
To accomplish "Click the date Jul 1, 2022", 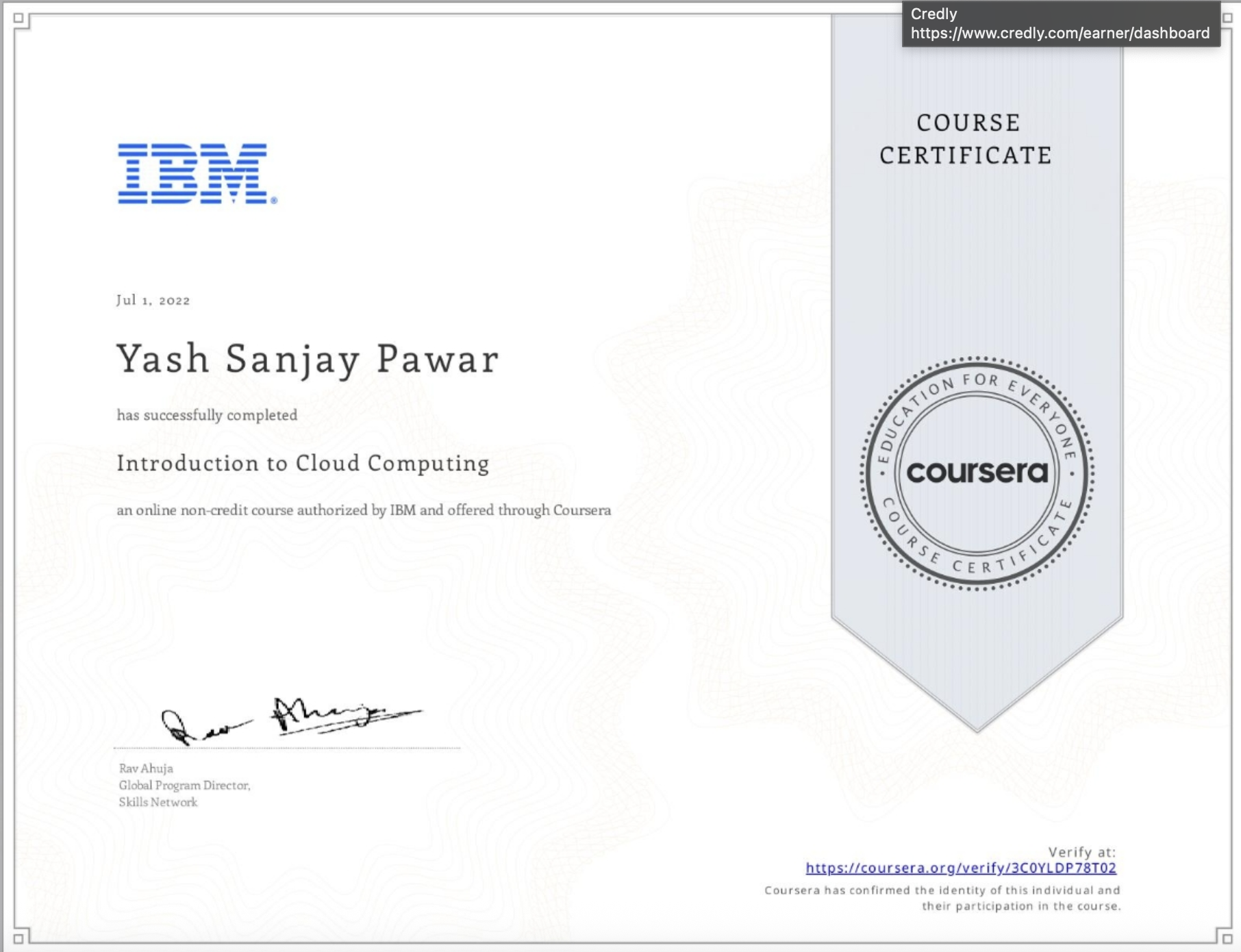I will pos(153,300).
